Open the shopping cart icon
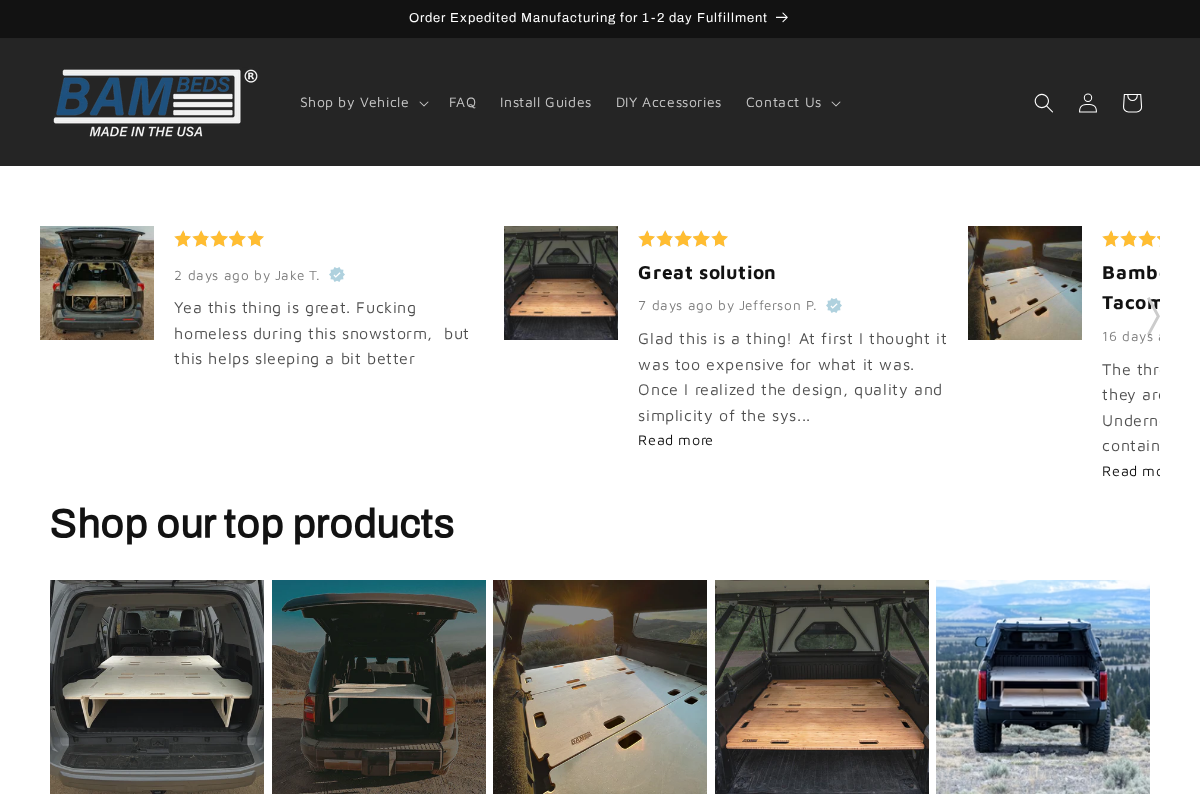1200x800 pixels. point(1130,102)
